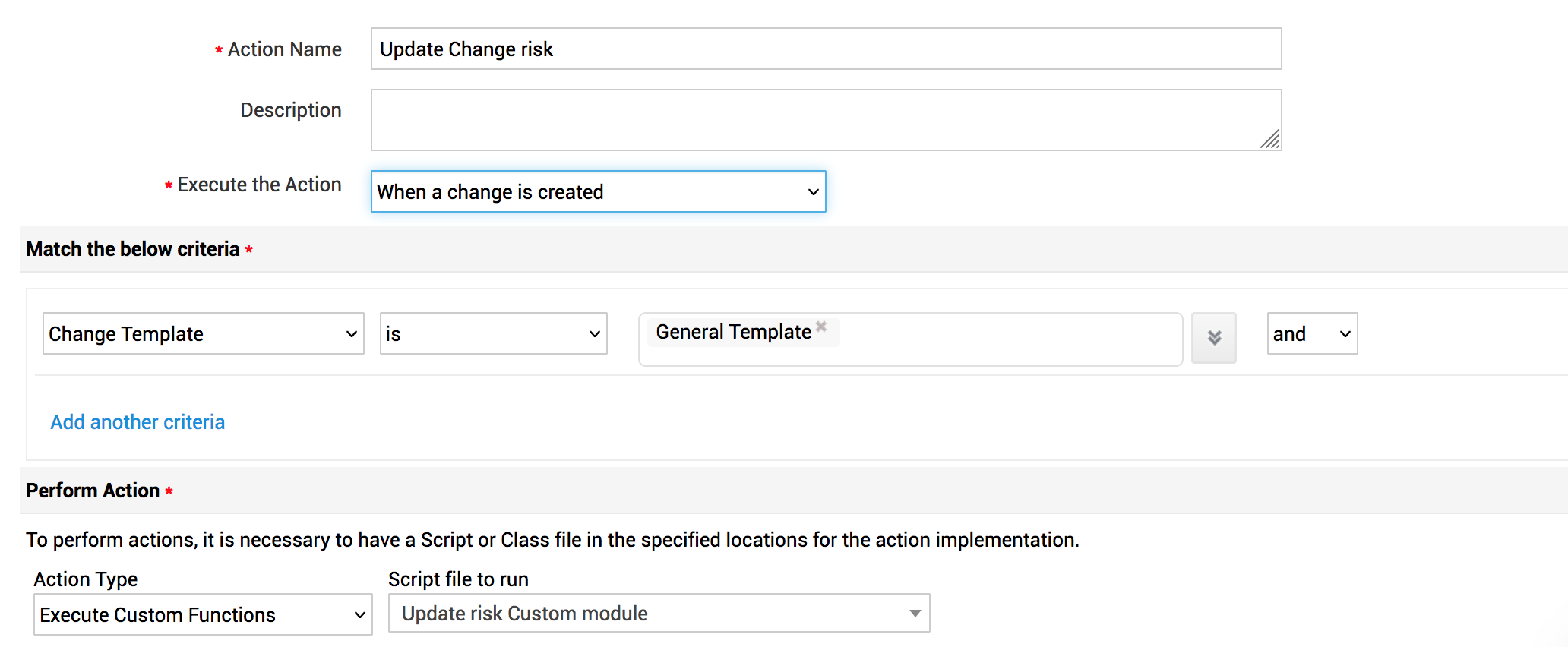Select the General Template tag text
The width and height of the screenshot is (1568, 647).
(x=733, y=332)
